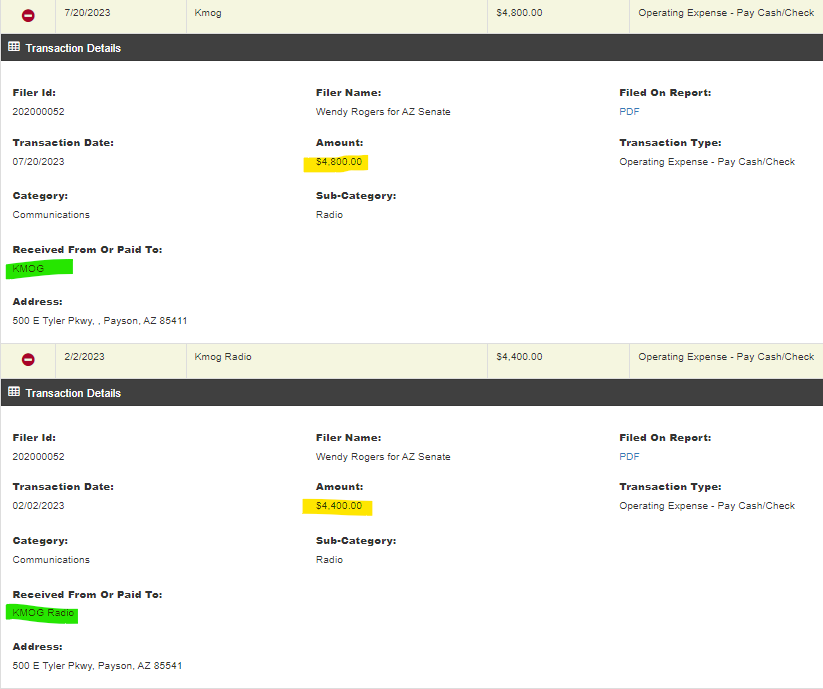The width and height of the screenshot is (823, 689).
Task: Click the $4,800.00 cell in the top summary row
Action: click(558, 16)
